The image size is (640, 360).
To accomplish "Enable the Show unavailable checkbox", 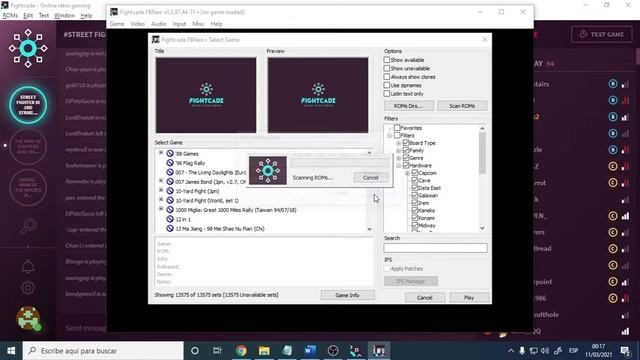I will pos(387,69).
